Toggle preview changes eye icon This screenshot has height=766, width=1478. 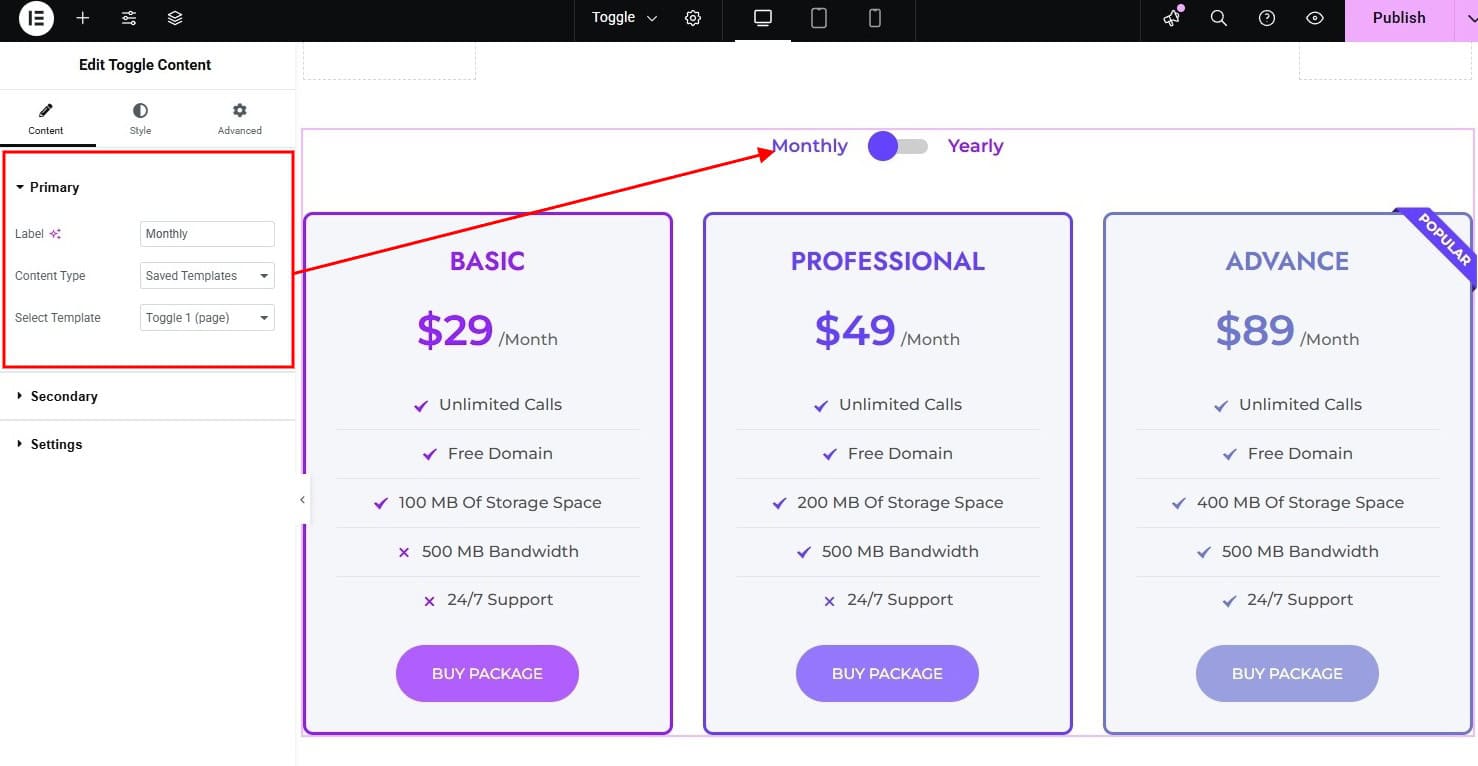[x=1315, y=18]
